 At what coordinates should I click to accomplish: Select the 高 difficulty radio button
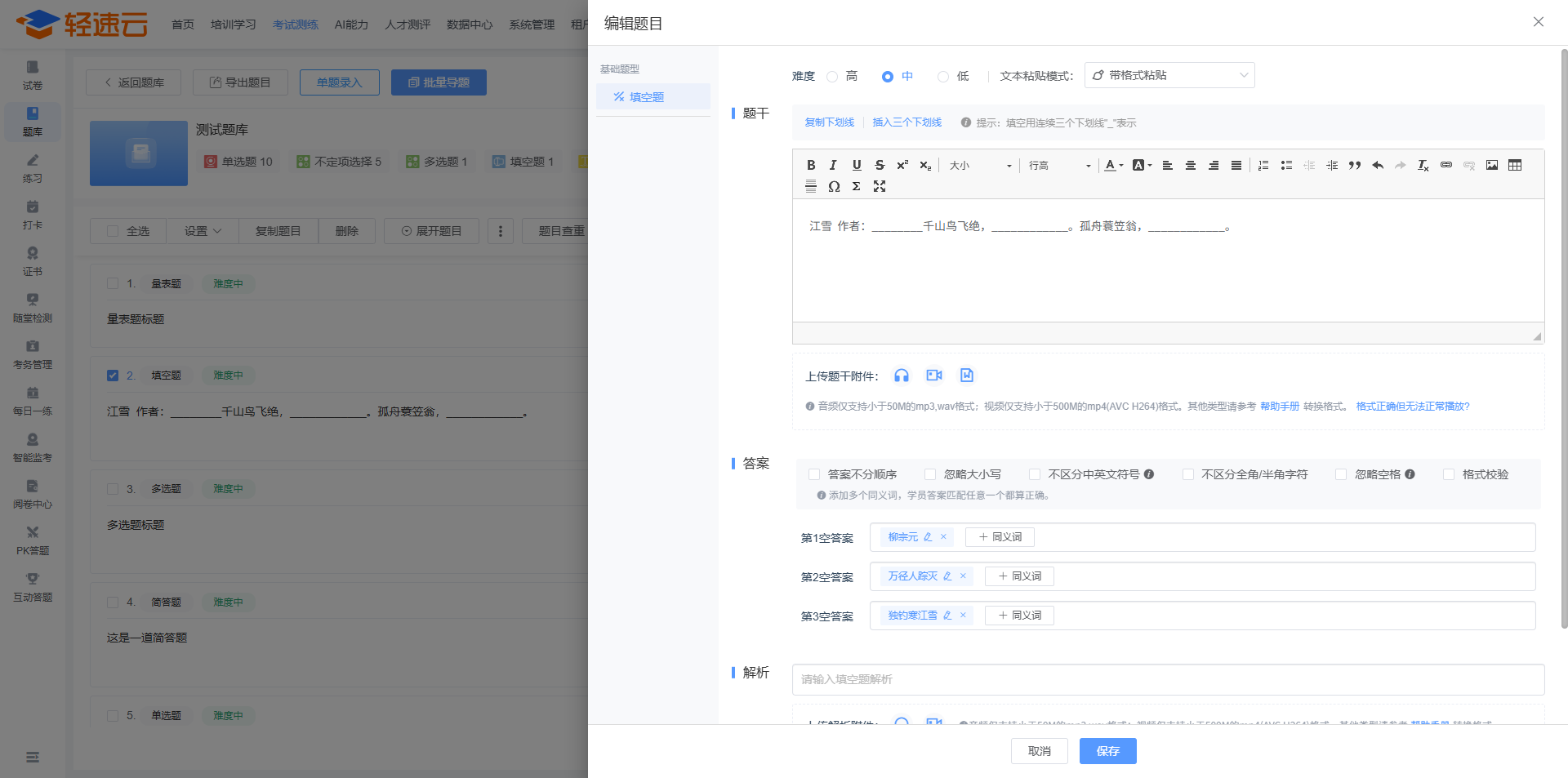pos(832,77)
